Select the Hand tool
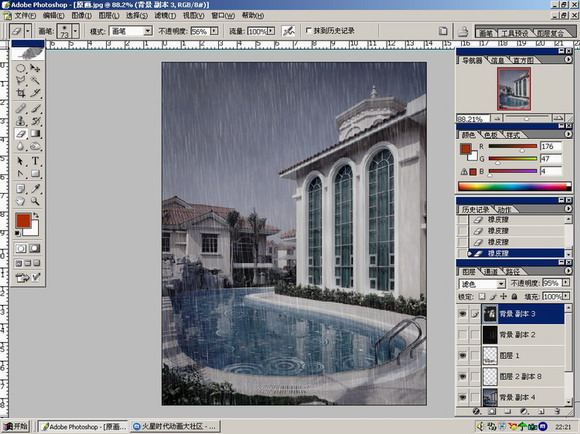This screenshot has height=434, width=580. point(21,201)
